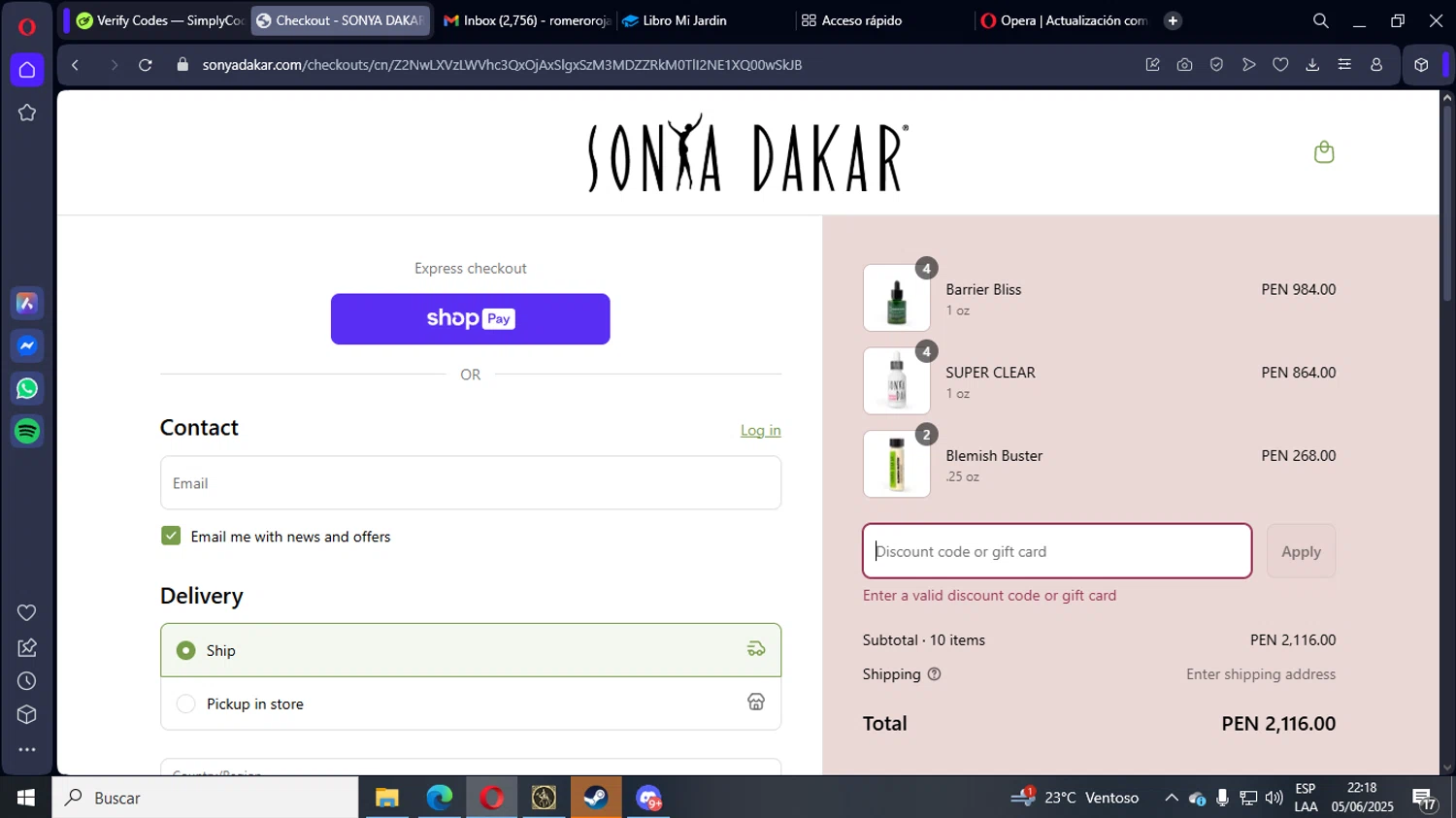Click the Apply discount button
Viewport: 1456px width, 818px height.
(x=1301, y=551)
